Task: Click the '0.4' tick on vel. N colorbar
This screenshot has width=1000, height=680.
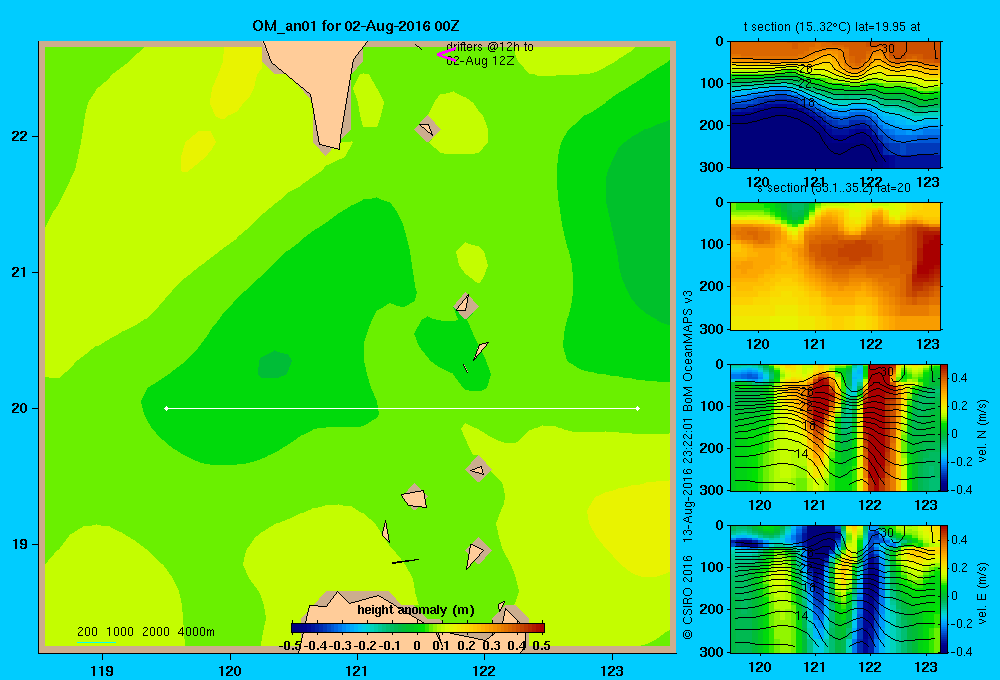Action: pyautogui.click(x=959, y=378)
